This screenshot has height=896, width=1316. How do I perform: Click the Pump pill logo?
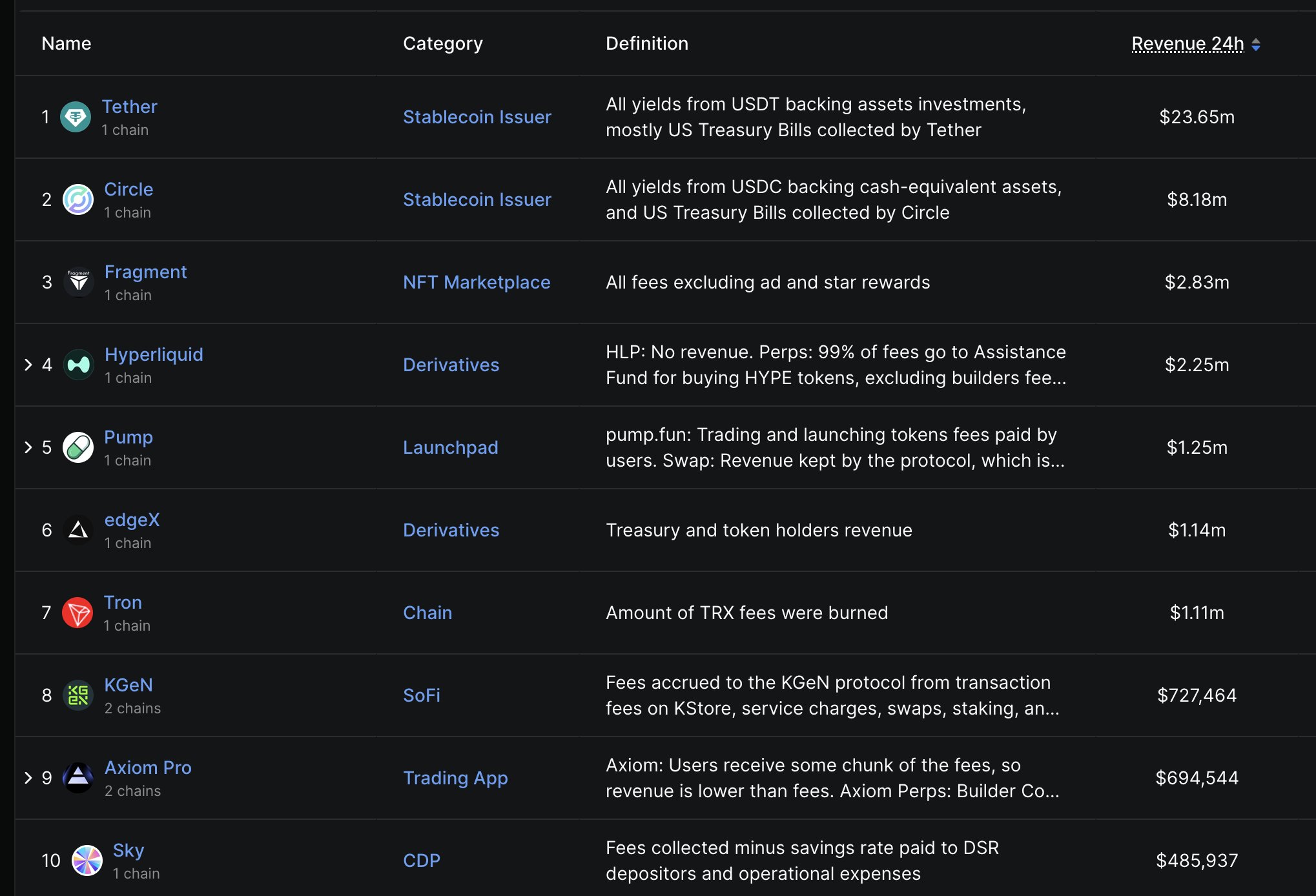[x=78, y=447]
